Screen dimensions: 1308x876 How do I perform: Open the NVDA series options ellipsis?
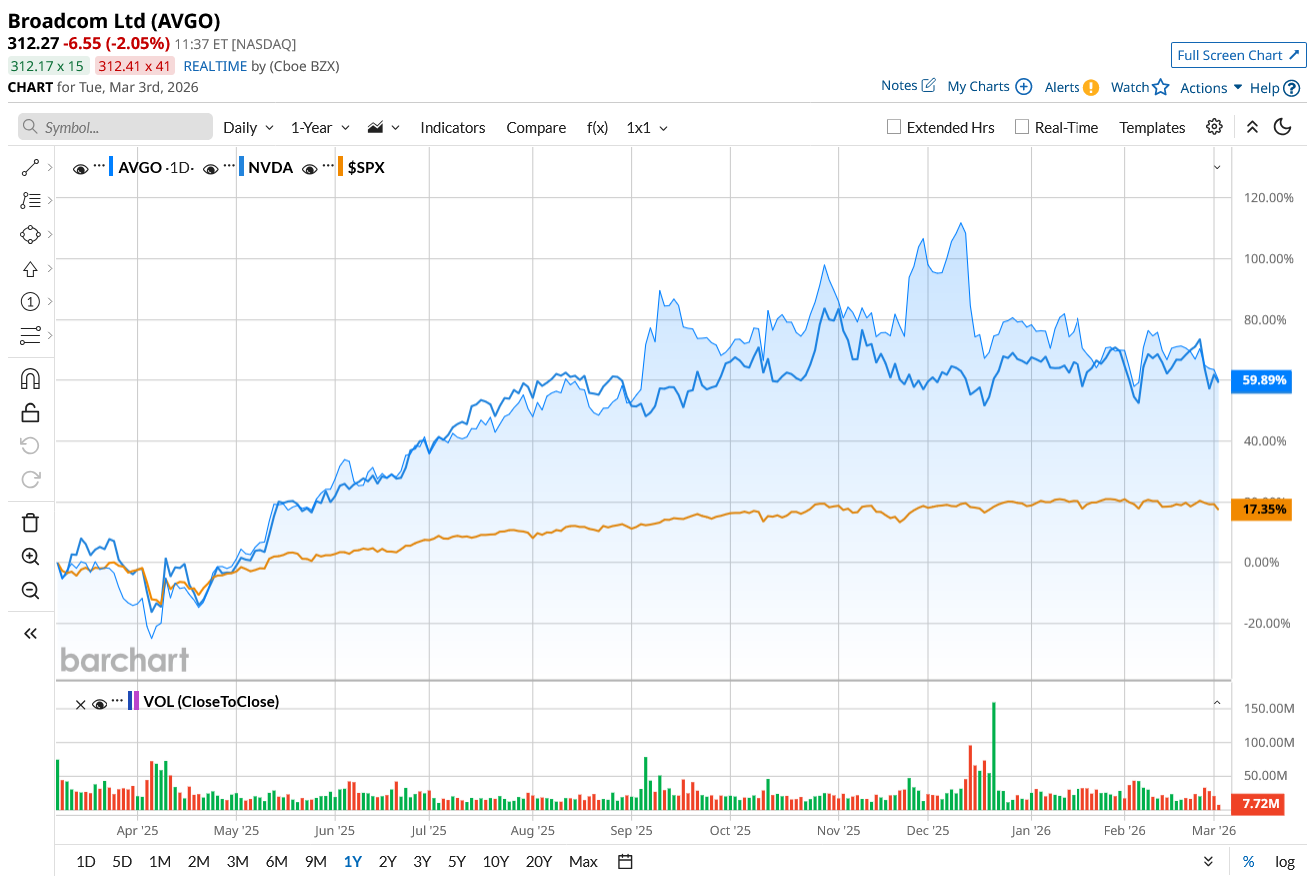click(229, 166)
